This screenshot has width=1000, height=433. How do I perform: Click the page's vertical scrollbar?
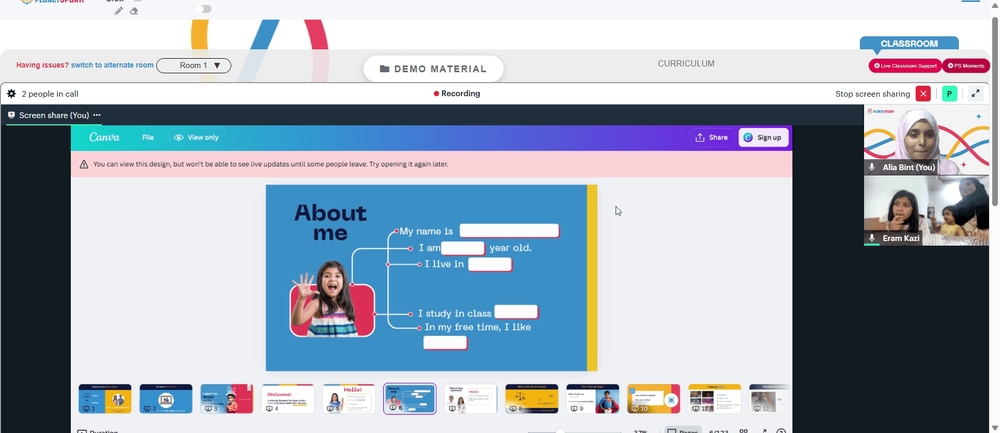pos(995,111)
